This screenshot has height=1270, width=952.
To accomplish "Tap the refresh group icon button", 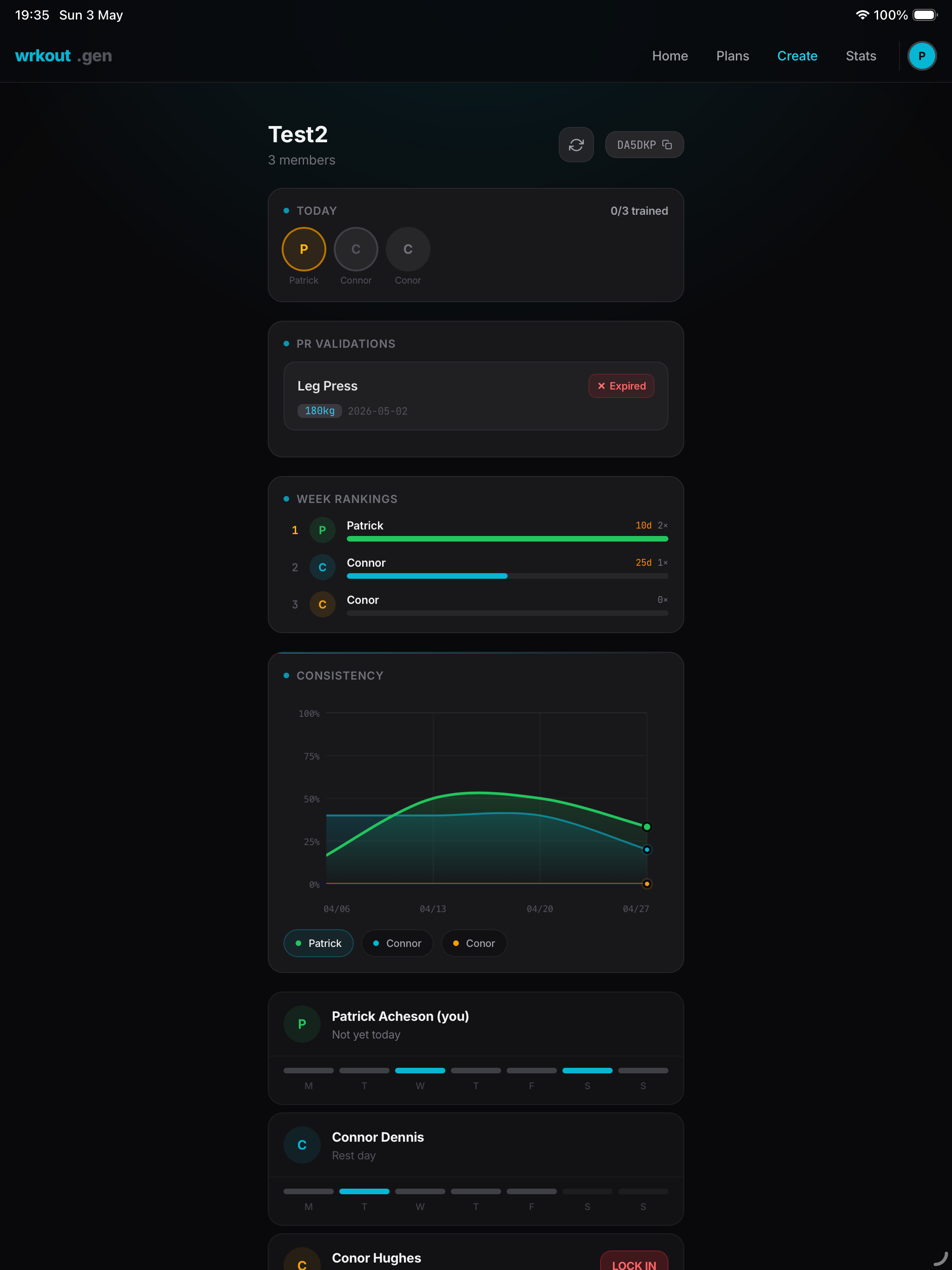I will point(576,145).
